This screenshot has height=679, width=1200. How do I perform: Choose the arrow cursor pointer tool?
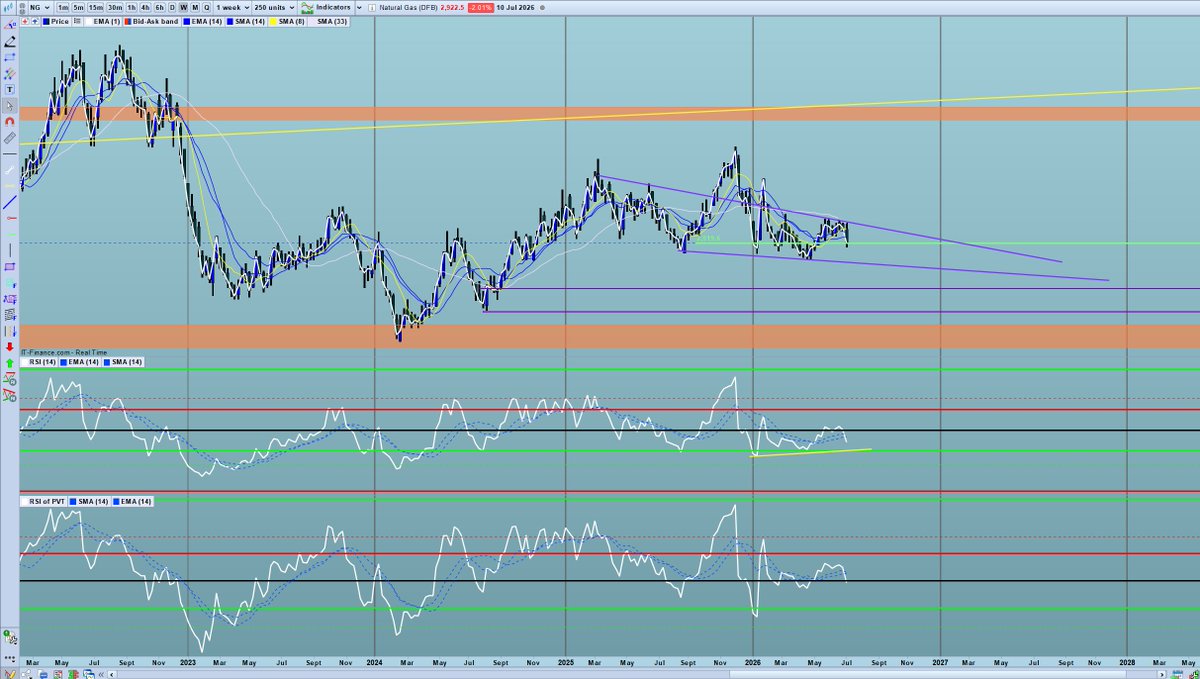pyautogui.click(x=10, y=105)
